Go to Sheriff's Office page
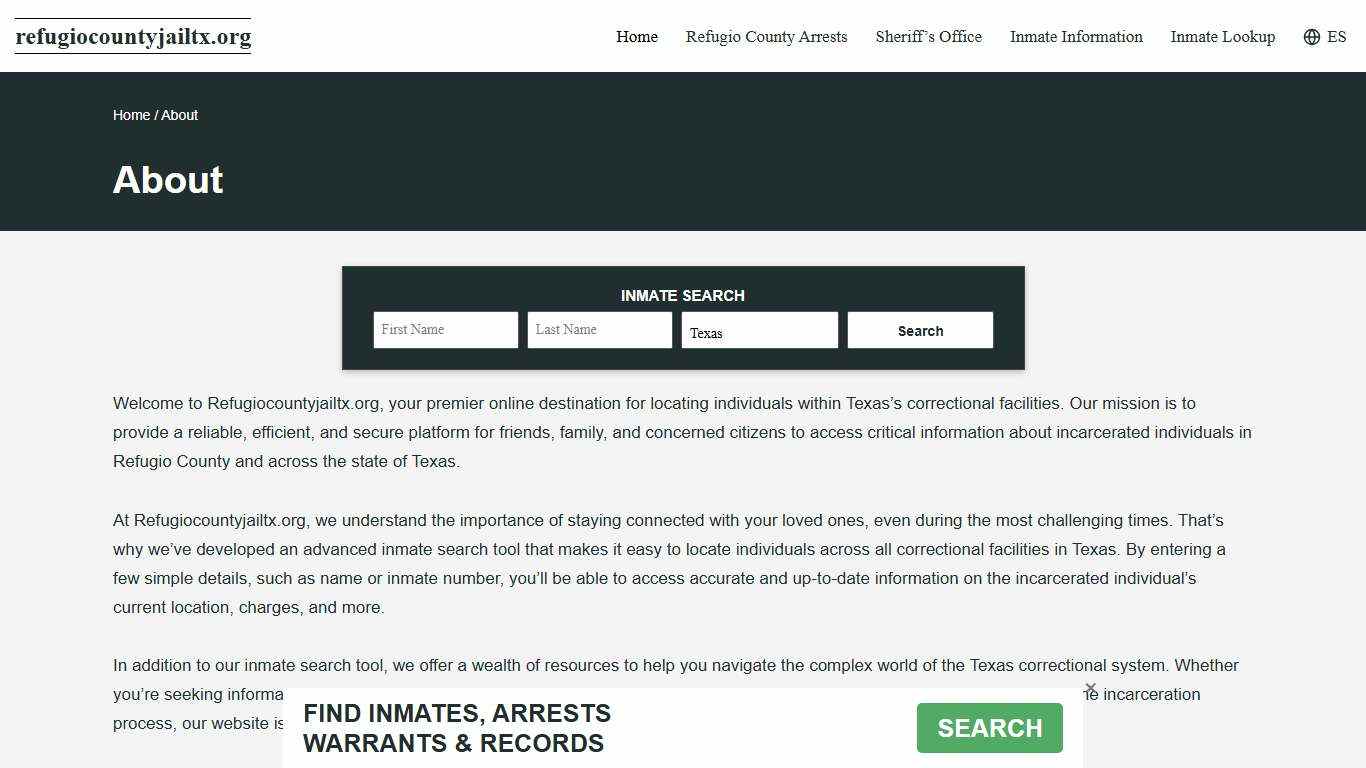This screenshot has height=768, width=1366. coord(929,37)
